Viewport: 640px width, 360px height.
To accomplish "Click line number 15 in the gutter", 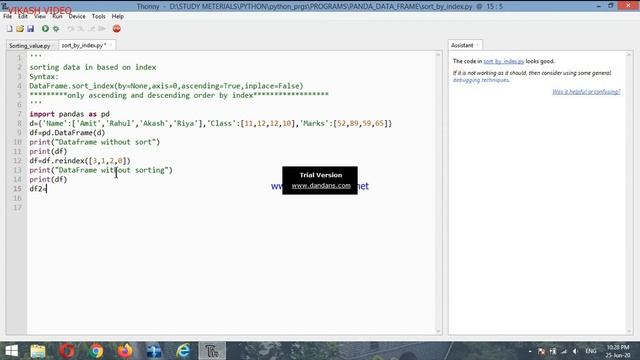I will tap(17, 189).
